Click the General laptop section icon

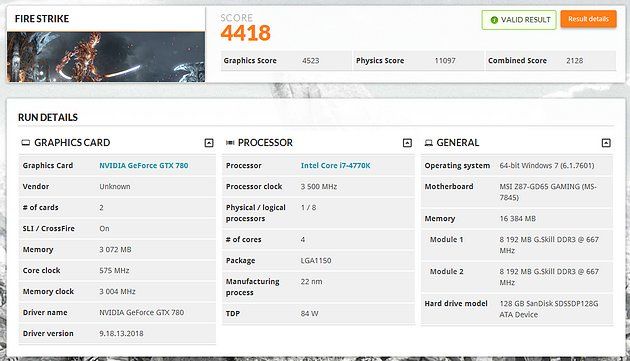point(428,143)
